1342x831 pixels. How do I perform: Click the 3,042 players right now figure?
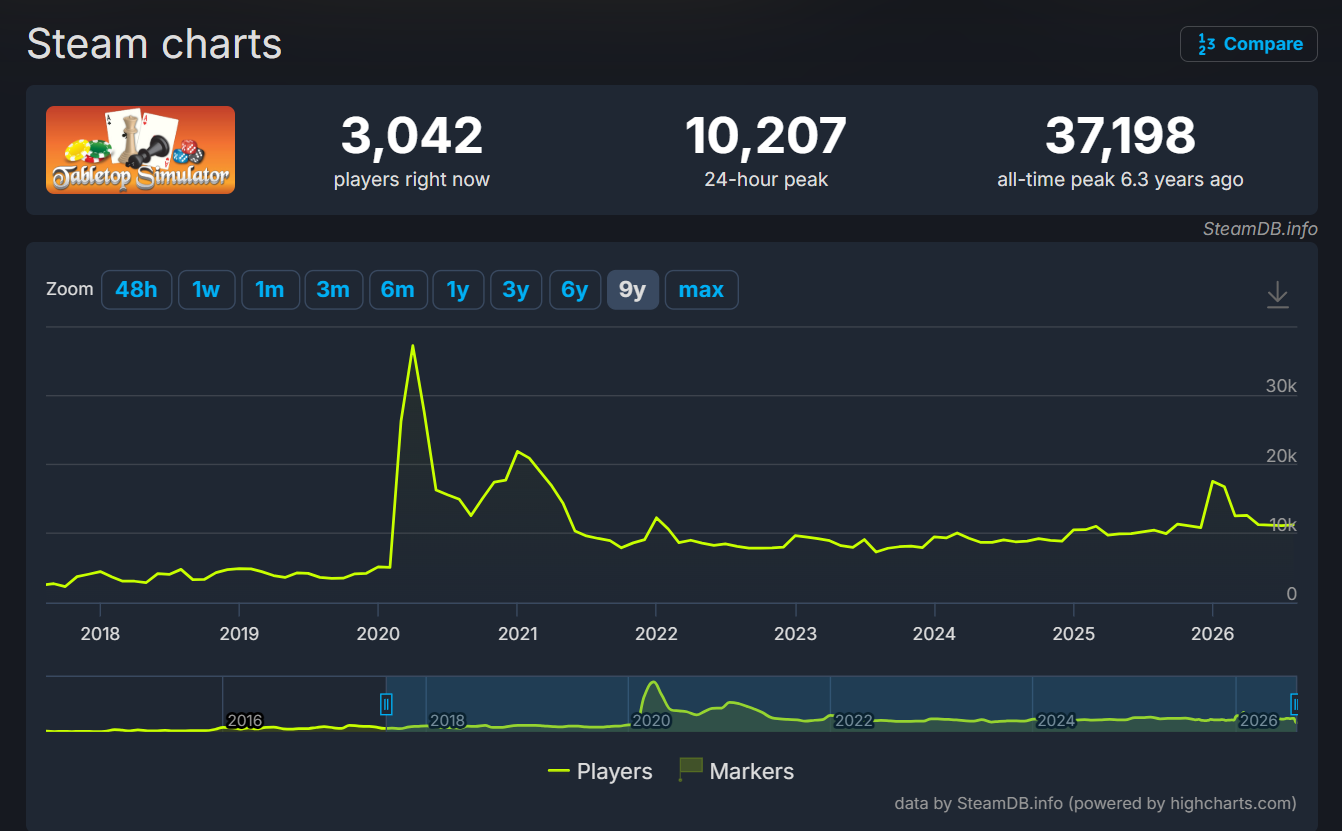click(412, 136)
